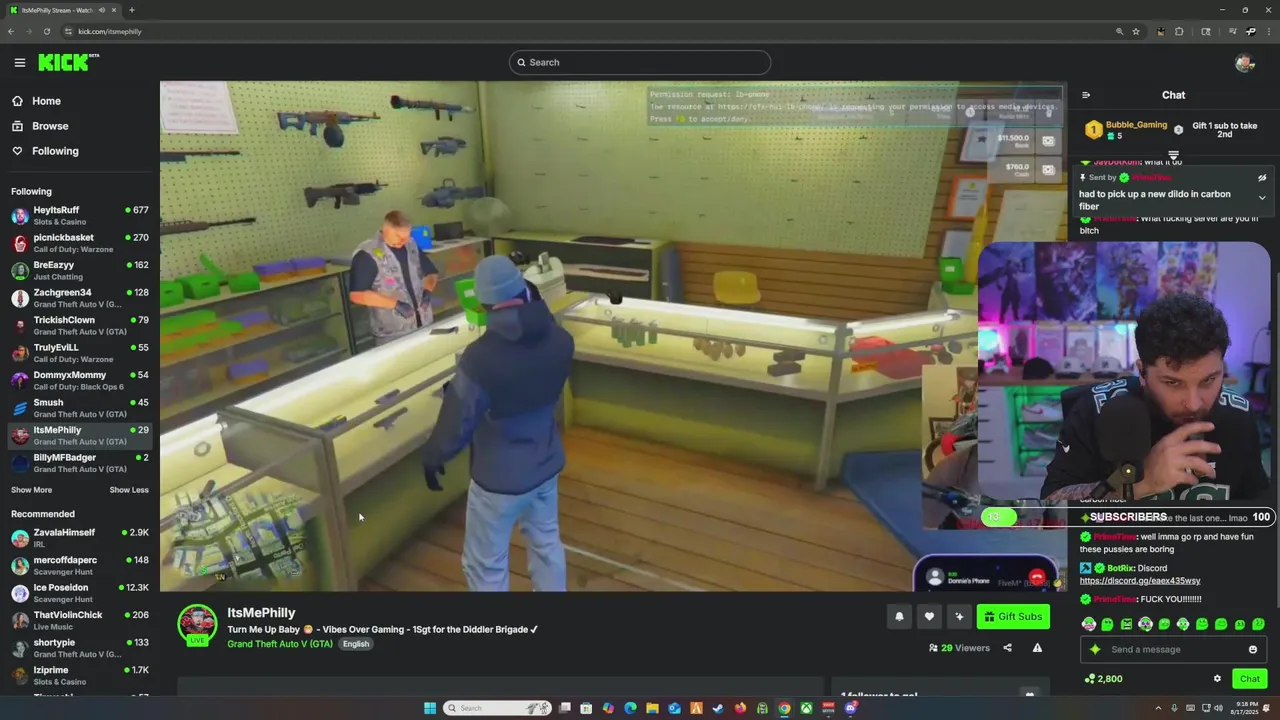Viewport: 1280px width, 720px height.
Task: Toggle stream notification bell
Action: tap(899, 617)
